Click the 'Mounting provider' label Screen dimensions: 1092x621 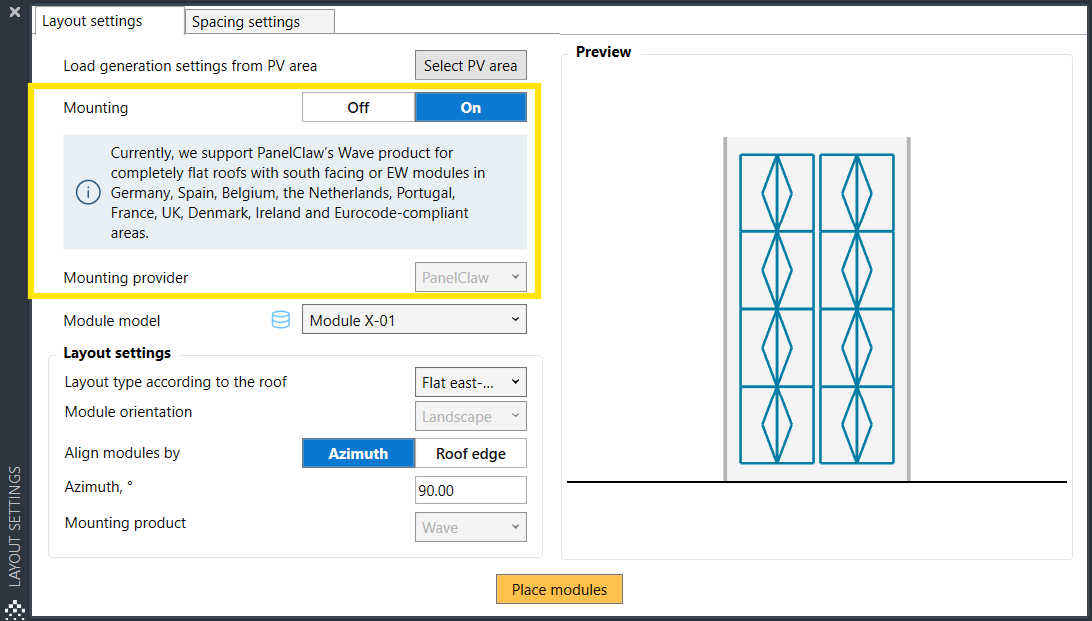point(126,278)
